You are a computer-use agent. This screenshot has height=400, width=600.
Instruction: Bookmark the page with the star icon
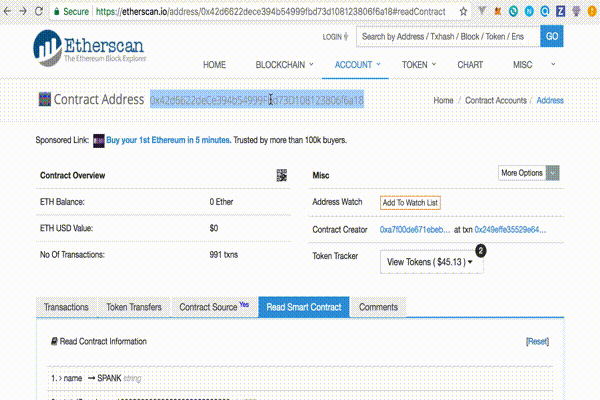point(463,11)
